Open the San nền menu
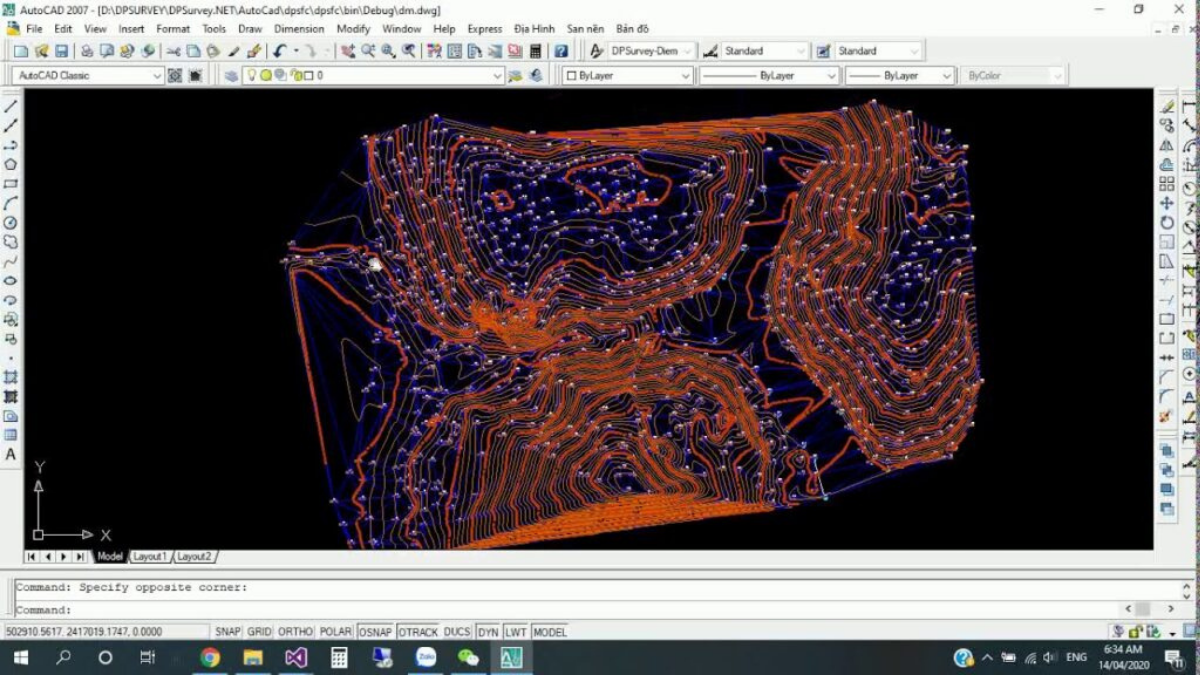Viewport: 1200px width, 675px height. coord(585,29)
